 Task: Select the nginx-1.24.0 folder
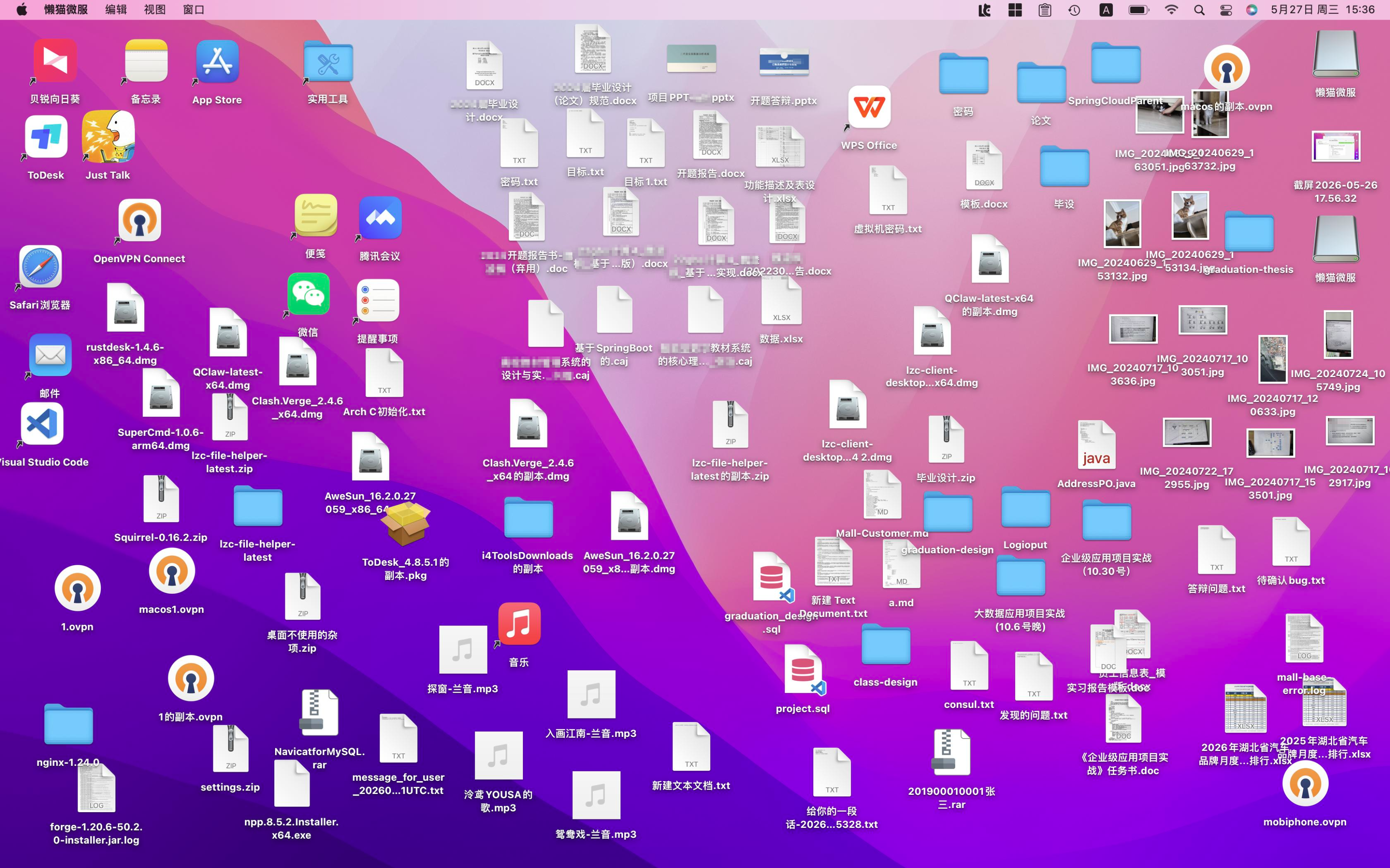pyautogui.click(x=68, y=724)
